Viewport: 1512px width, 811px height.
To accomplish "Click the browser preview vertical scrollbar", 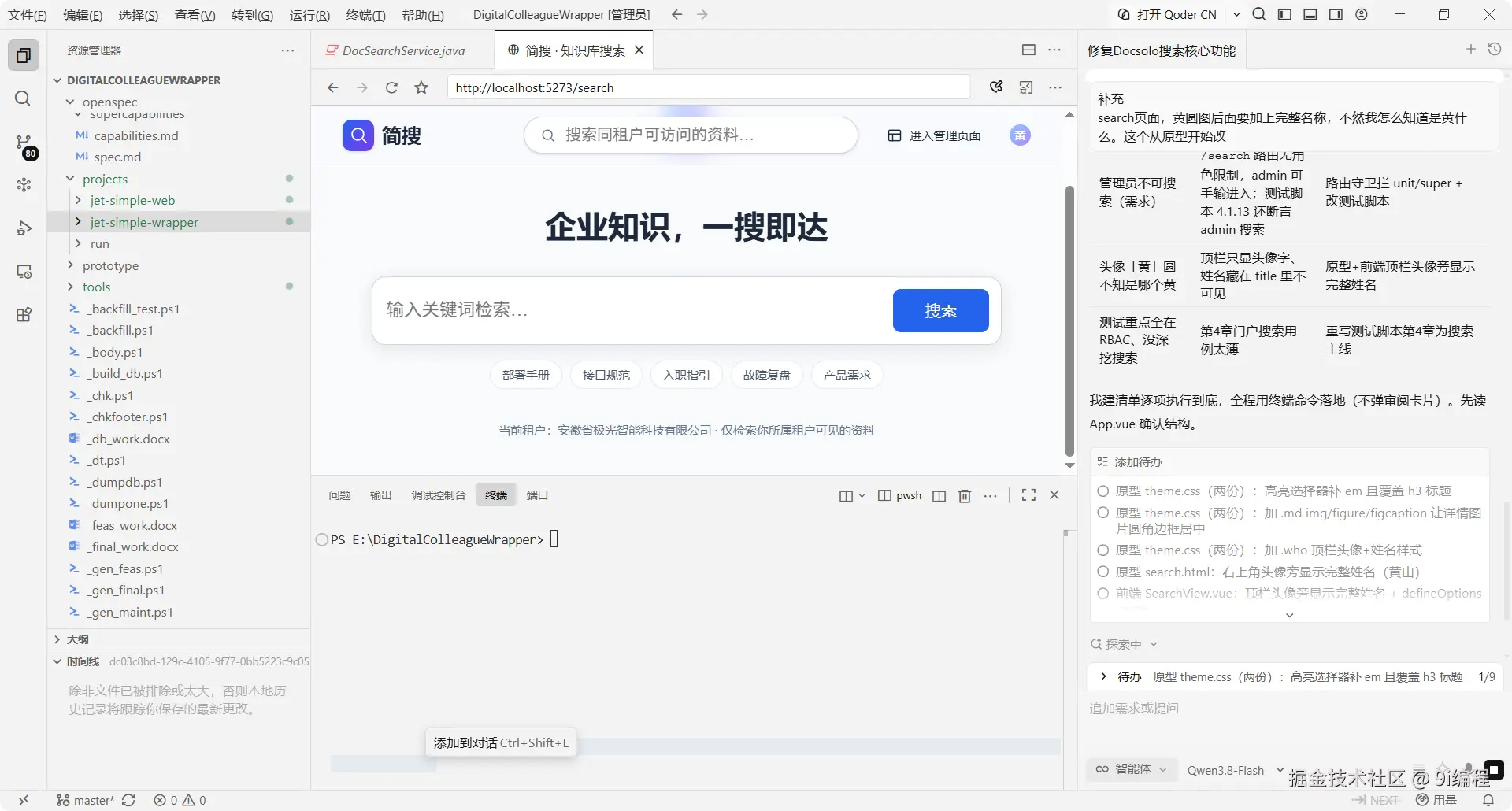I will coord(1069,321).
